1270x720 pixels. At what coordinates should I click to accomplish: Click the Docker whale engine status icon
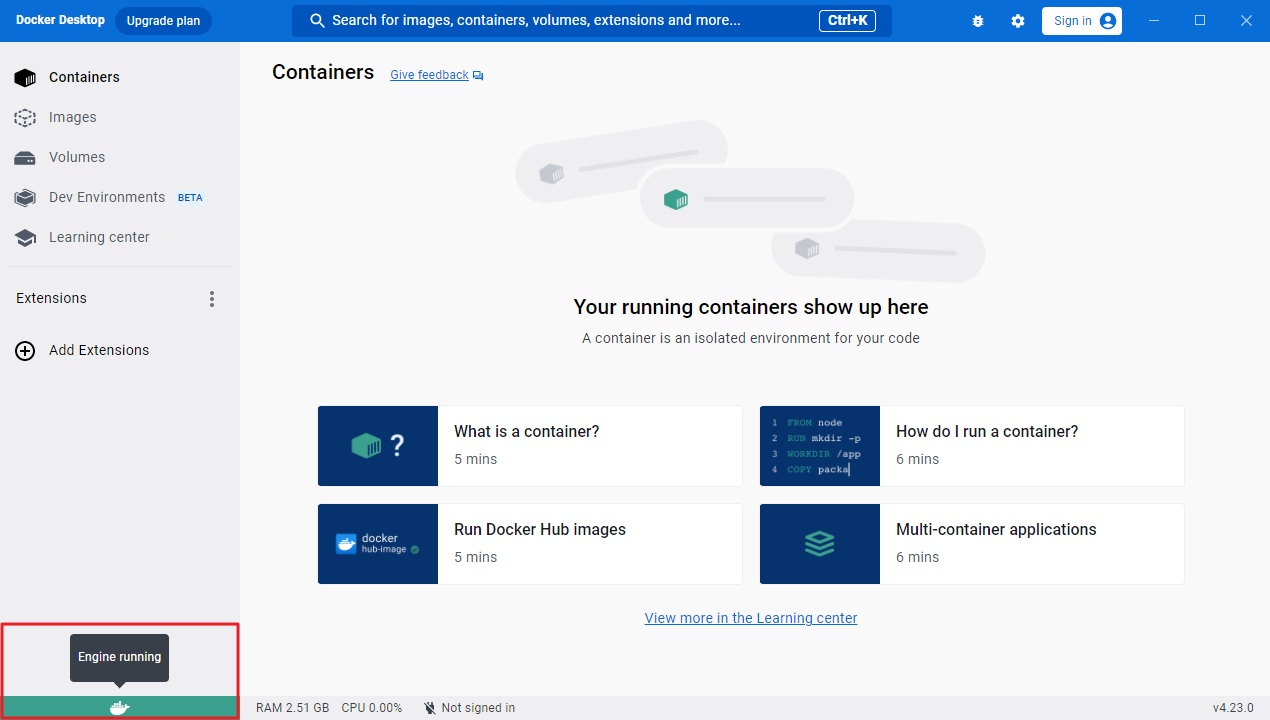120,708
